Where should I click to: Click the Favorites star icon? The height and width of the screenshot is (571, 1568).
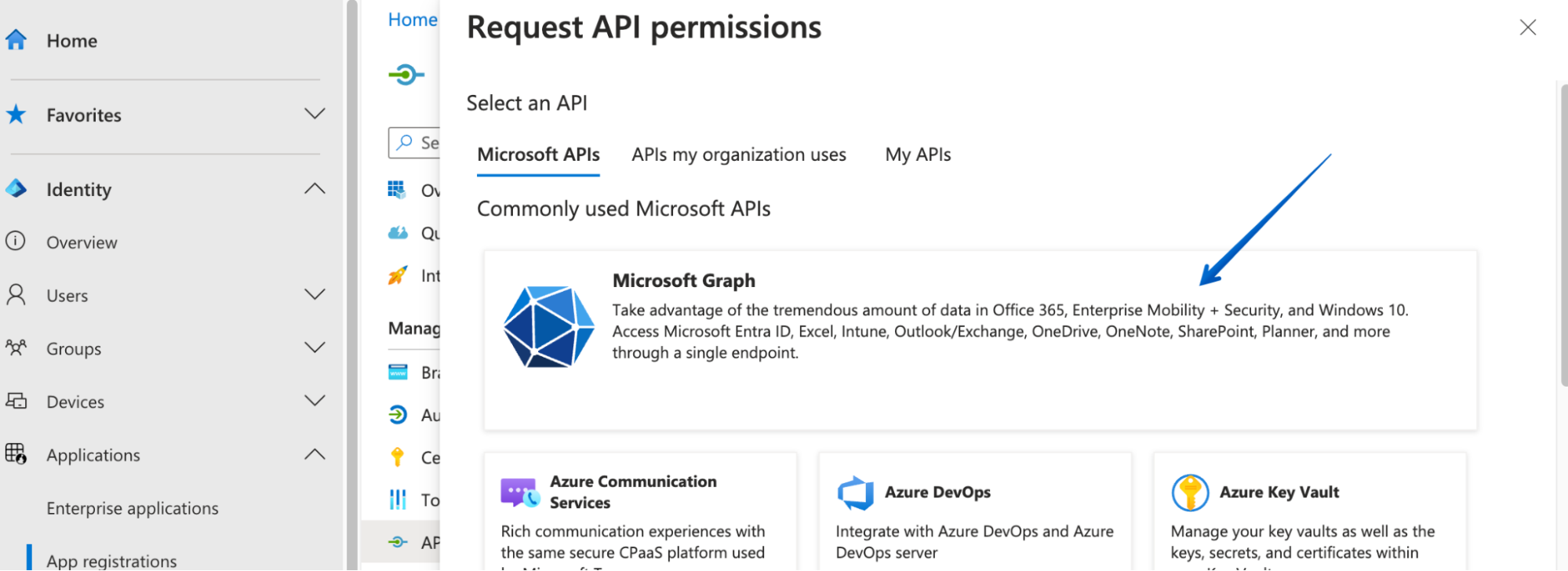pos(16,115)
